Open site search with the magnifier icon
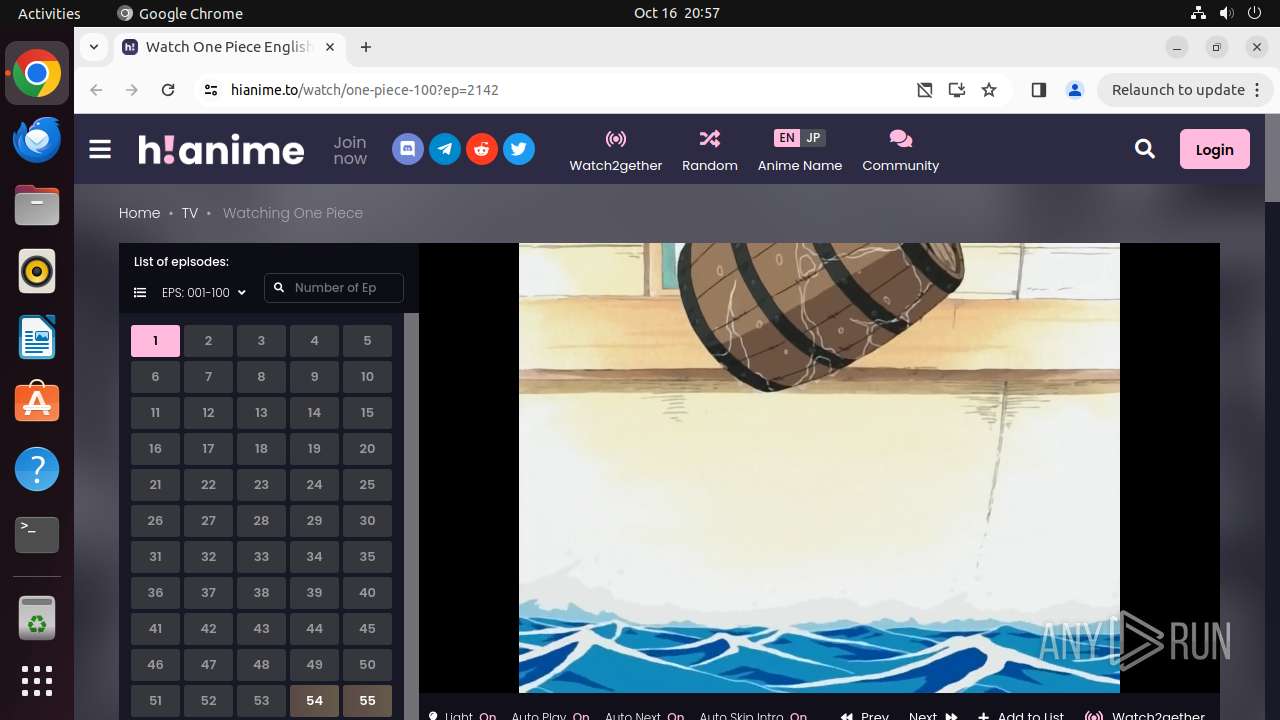 1145,149
